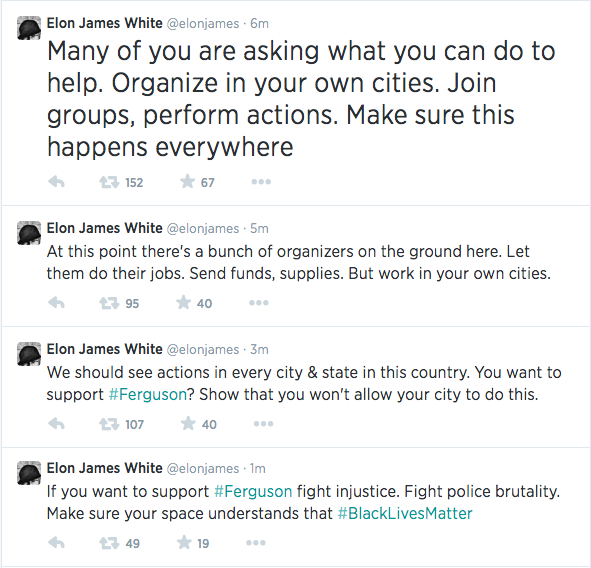Favorite the tweet with 19 stars

tap(184, 542)
